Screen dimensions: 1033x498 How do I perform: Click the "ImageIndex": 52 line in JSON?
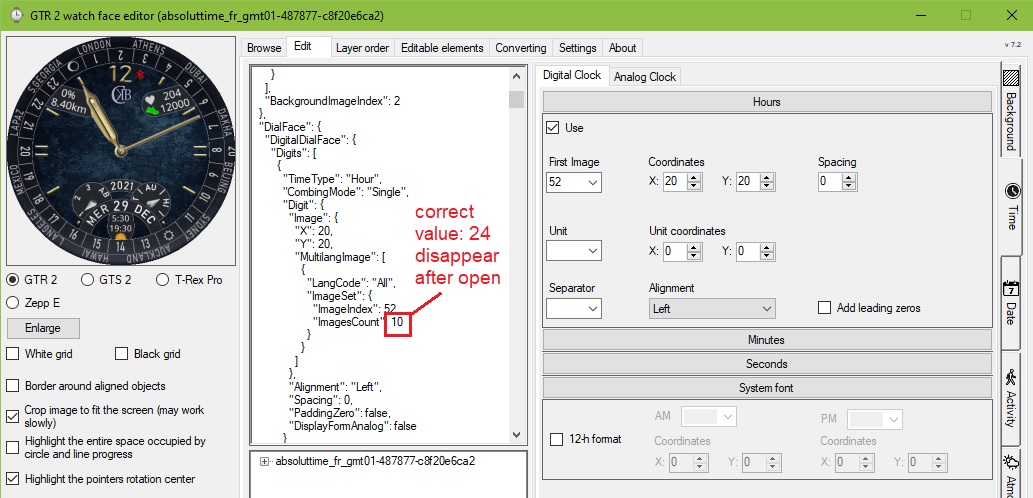coord(354,308)
